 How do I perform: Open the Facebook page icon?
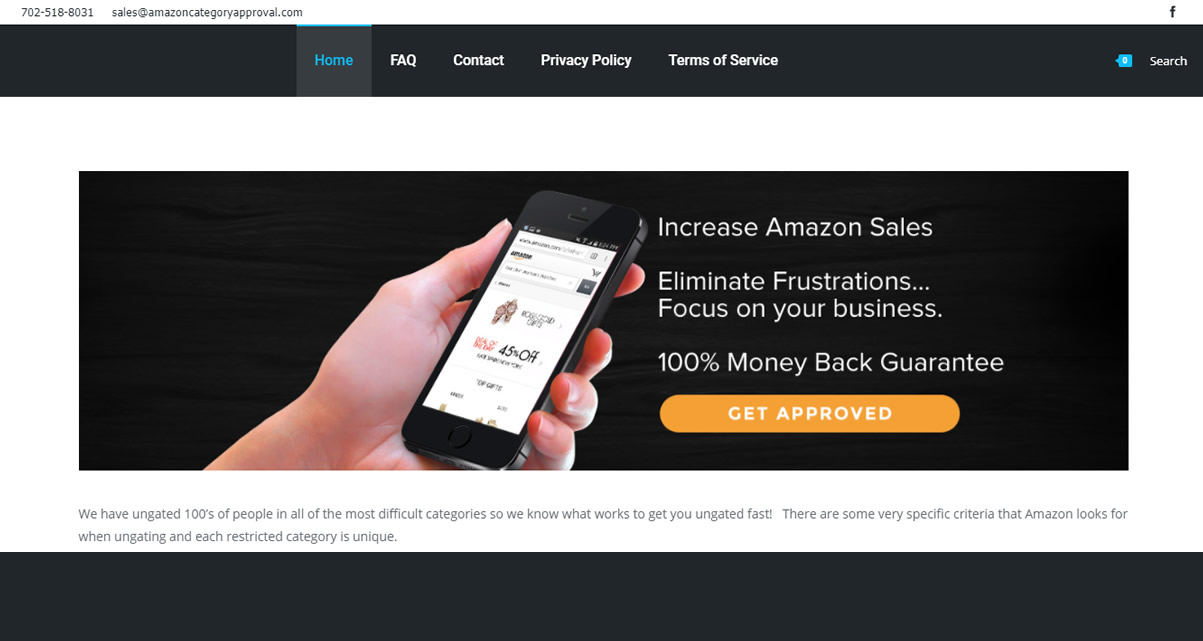[1173, 12]
